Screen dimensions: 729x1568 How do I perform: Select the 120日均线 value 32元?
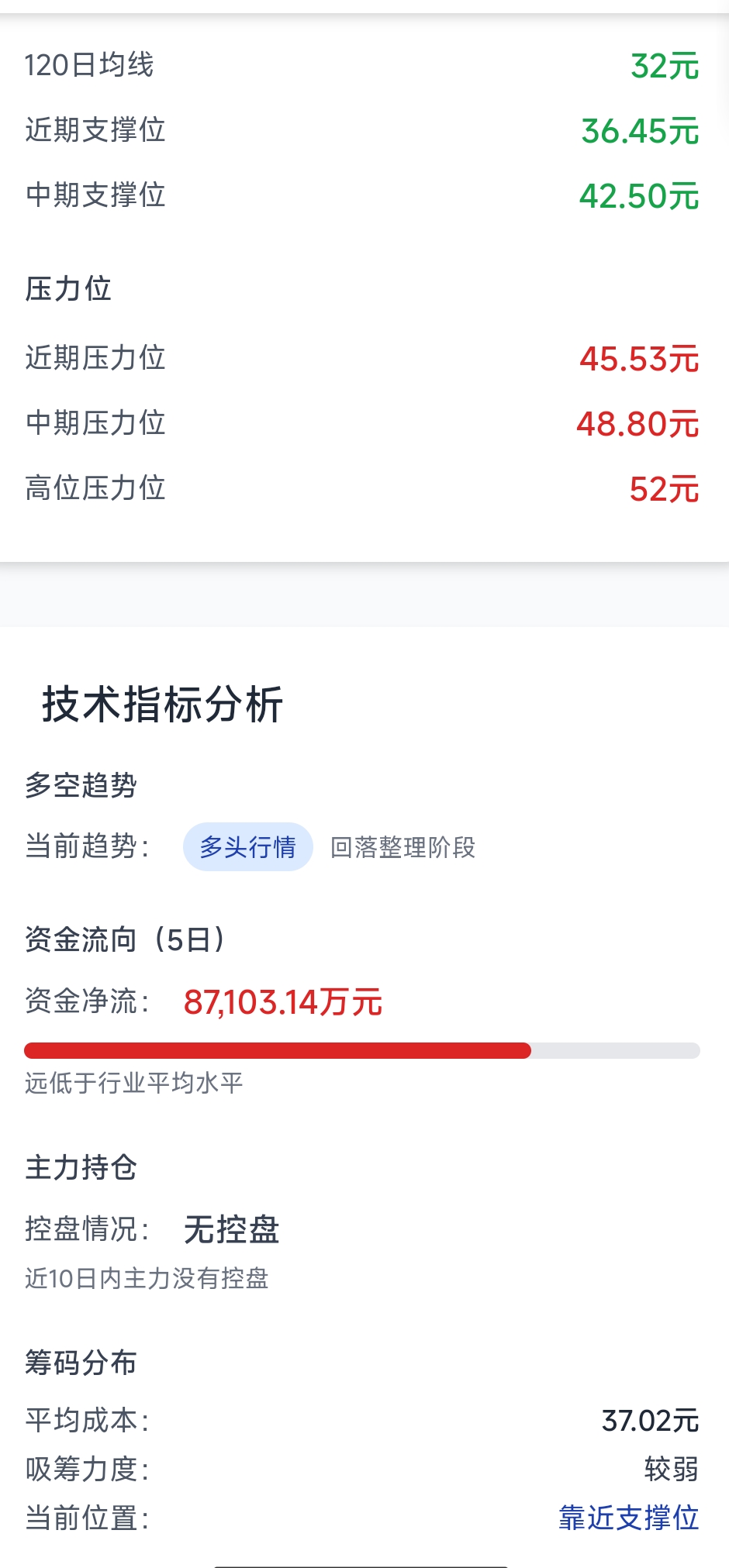tap(665, 66)
